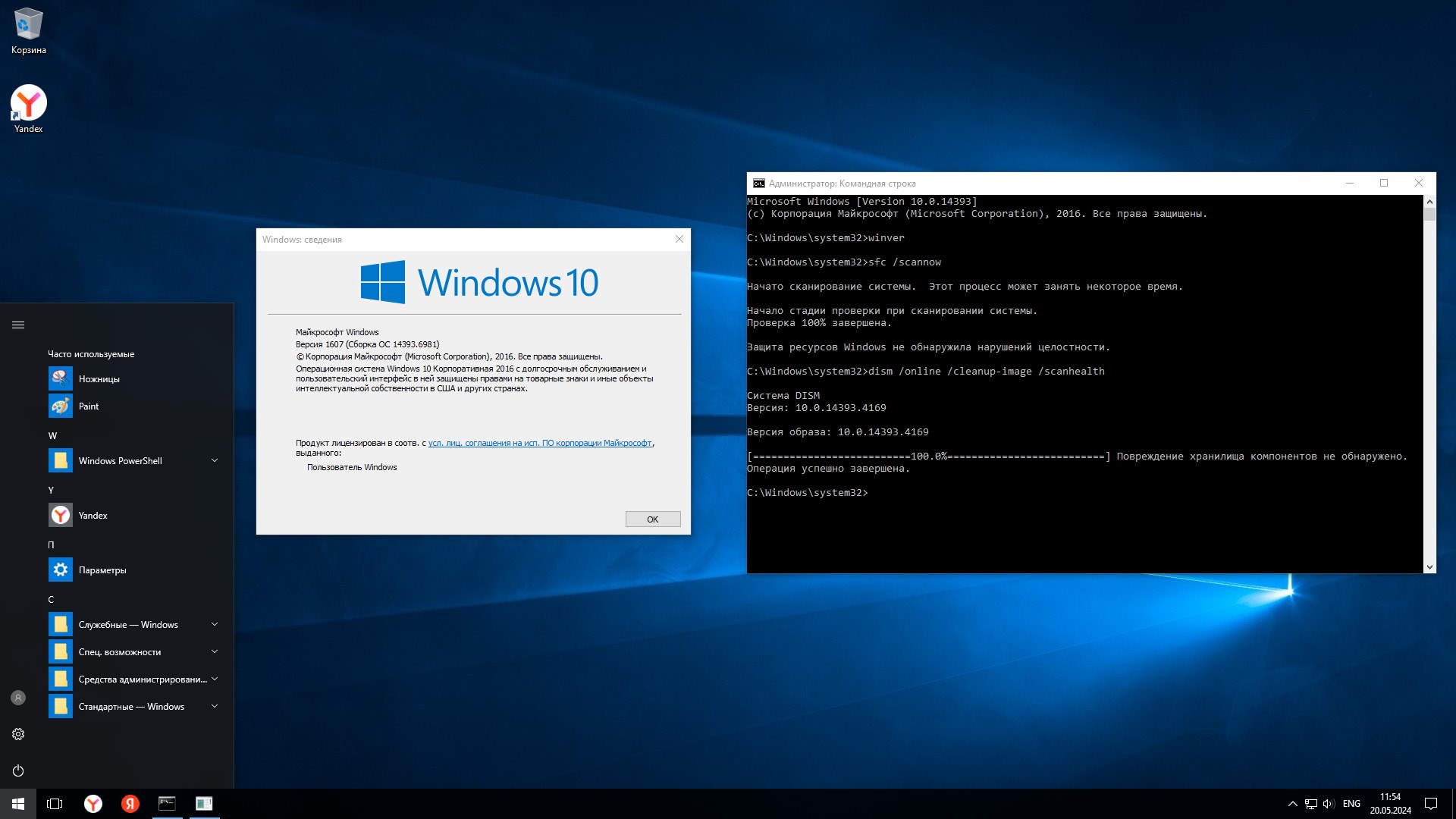Click the ENG language indicator
This screenshot has height=819, width=1456.
1351,803
